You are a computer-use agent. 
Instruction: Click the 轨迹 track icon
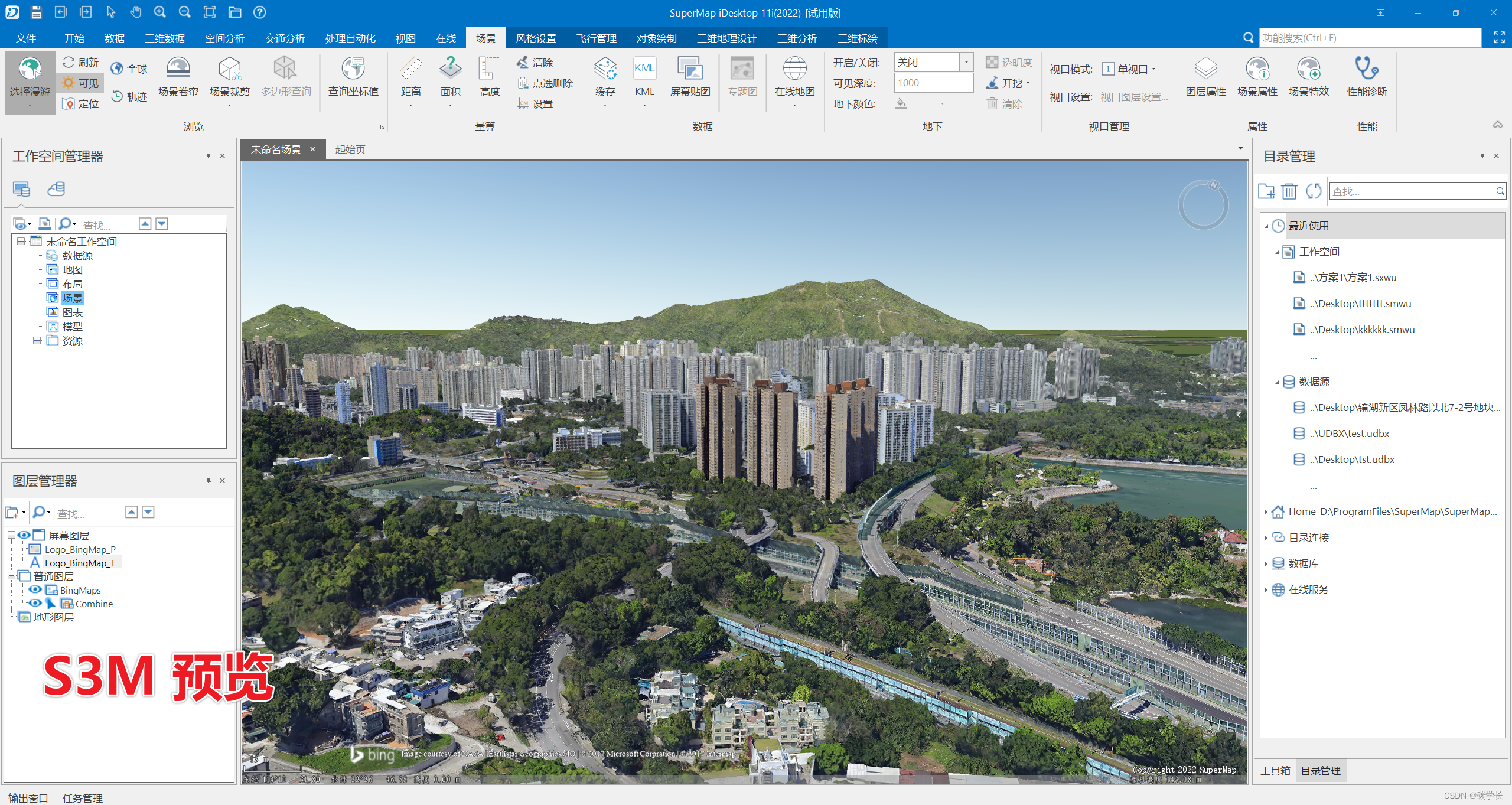tap(117, 96)
